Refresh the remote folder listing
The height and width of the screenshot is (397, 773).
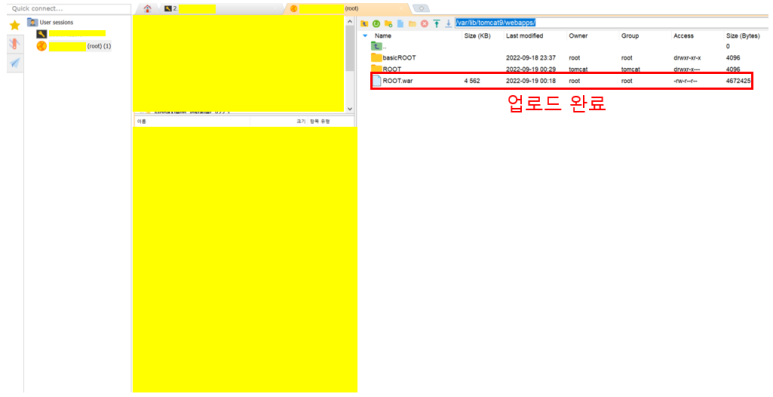376,23
